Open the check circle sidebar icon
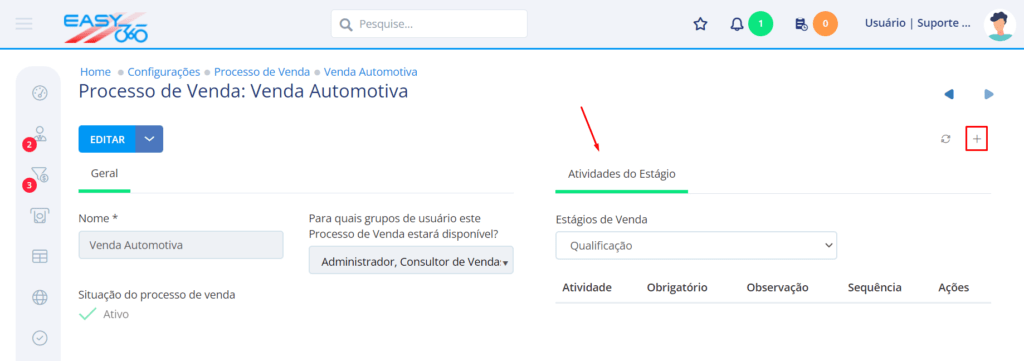Image resolution: width=1024 pixels, height=361 pixels. click(40, 337)
